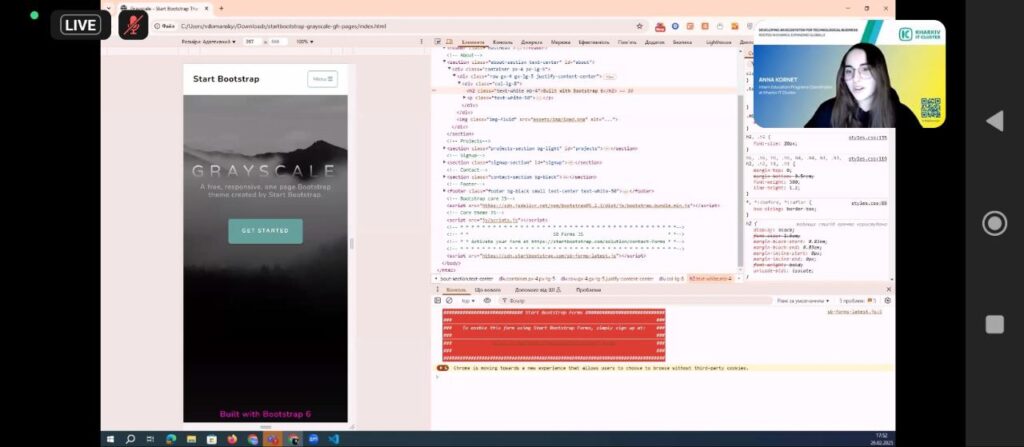Click the styles.css:155 source link in Styles
1024x447 pixels.
[x=867, y=139]
